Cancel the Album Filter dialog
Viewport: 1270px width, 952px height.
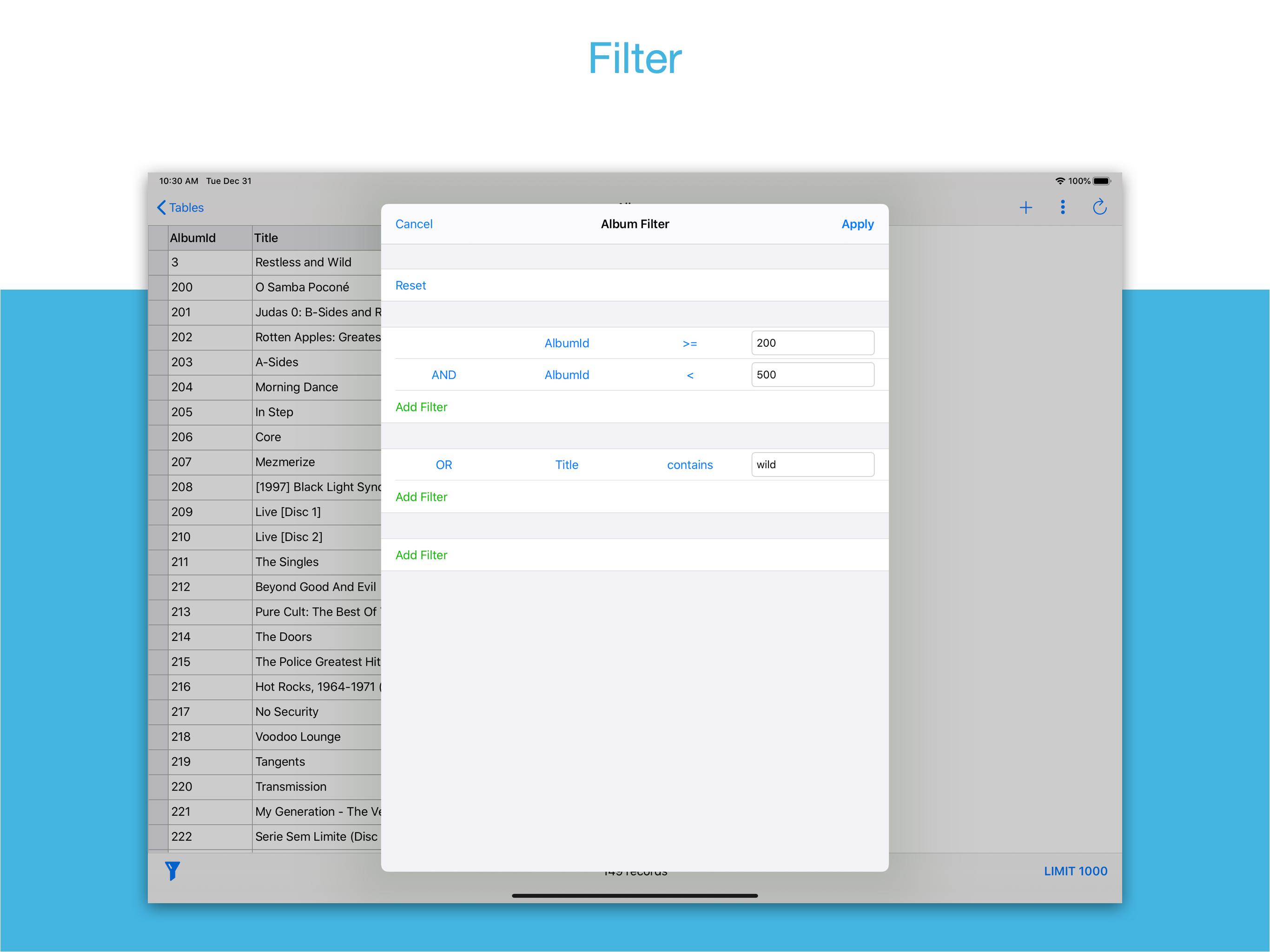413,224
